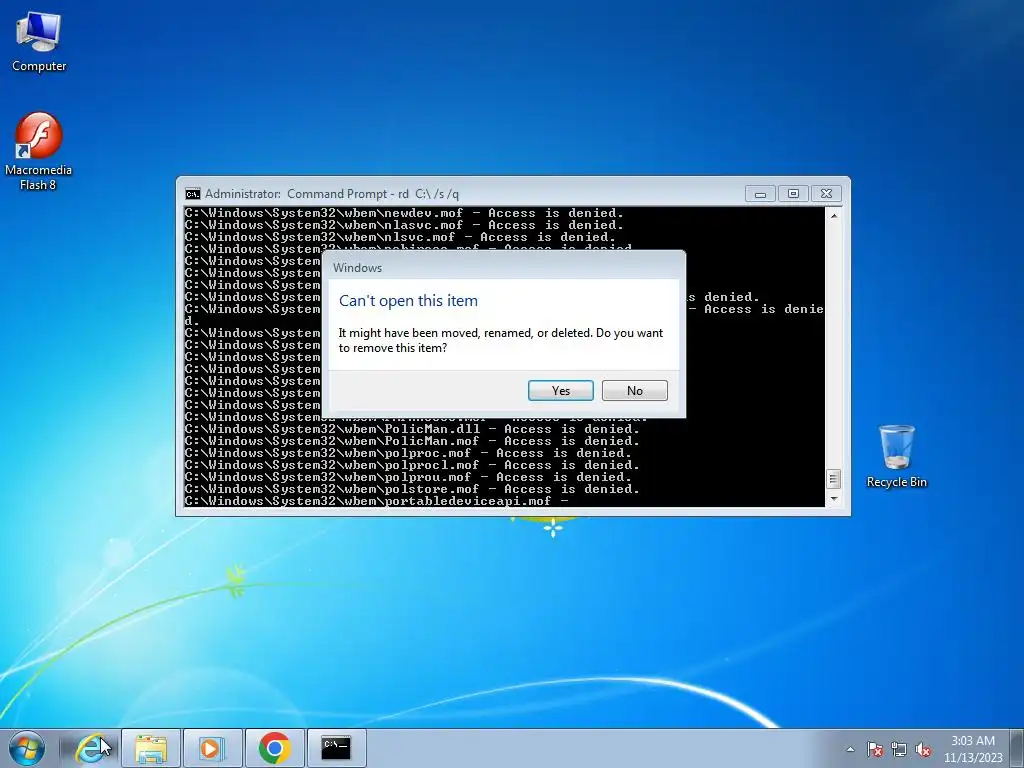Screen dimensions: 1024x768
Task: Open Windows Explorer from the taskbar
Action: pyautogui.click(x=151, y=748)
